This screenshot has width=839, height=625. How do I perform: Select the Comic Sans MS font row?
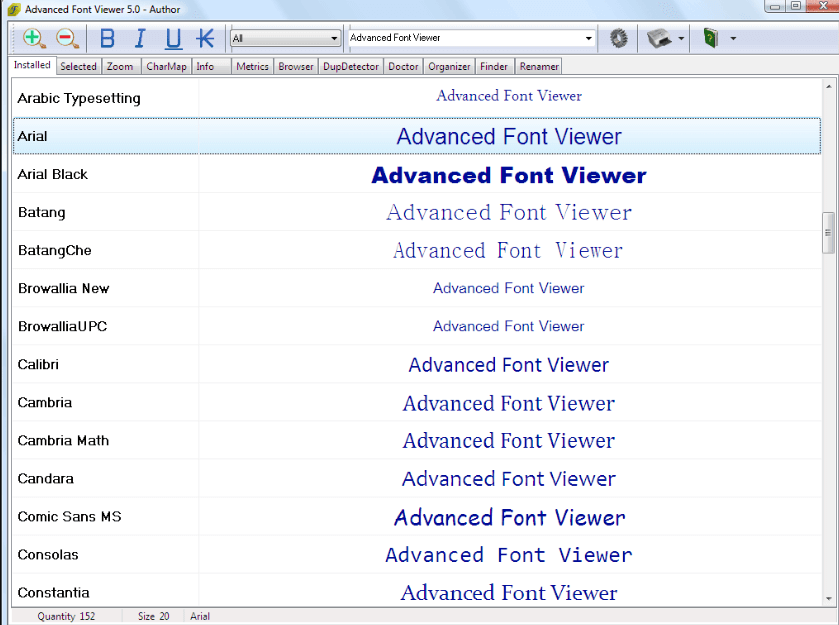pyautogui.click(x=417, y=516)
